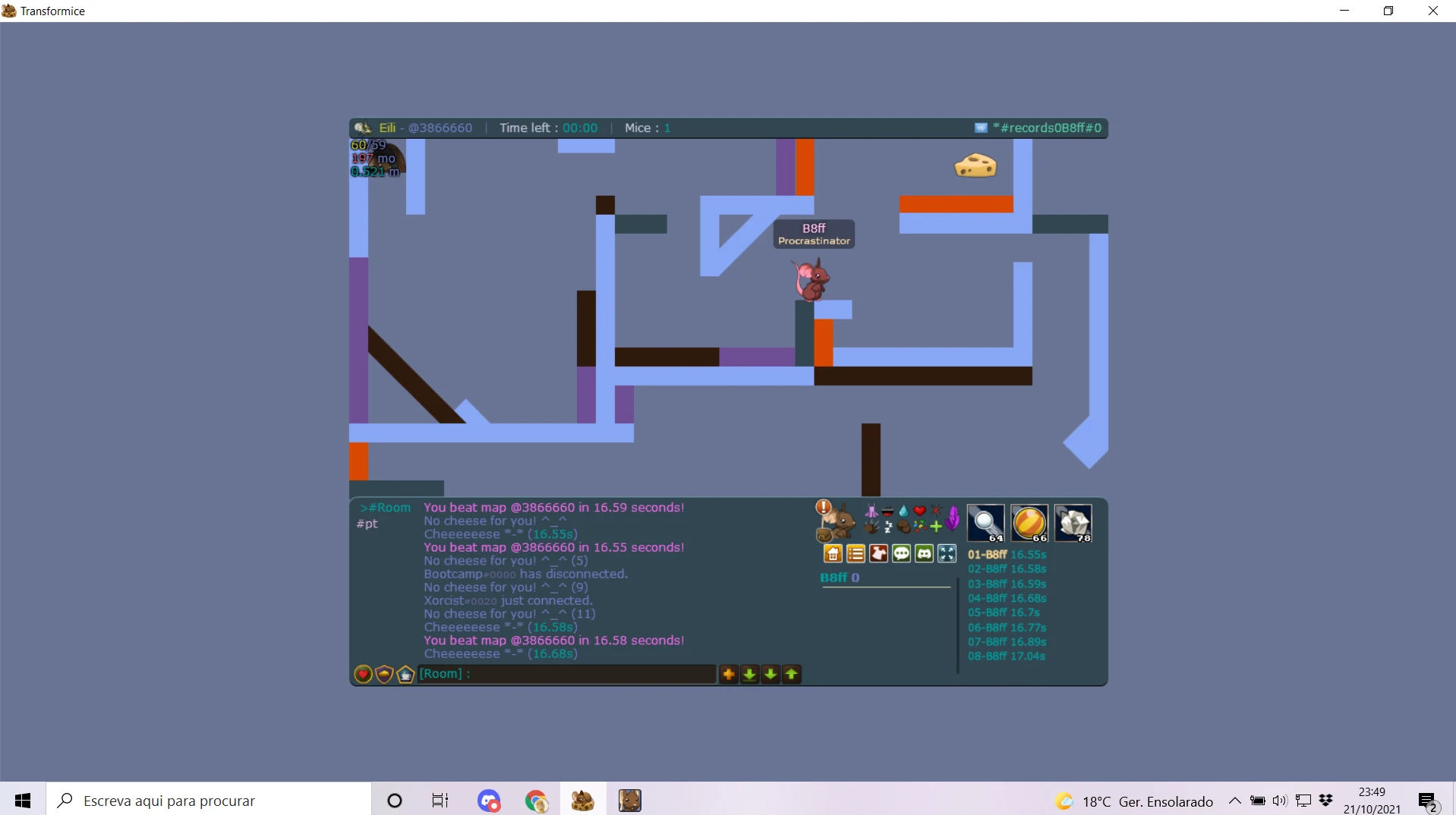Open the cafe teacup pentagon icon
The height and width of the screenshot is (815, 1456).
tap(405, 674)
